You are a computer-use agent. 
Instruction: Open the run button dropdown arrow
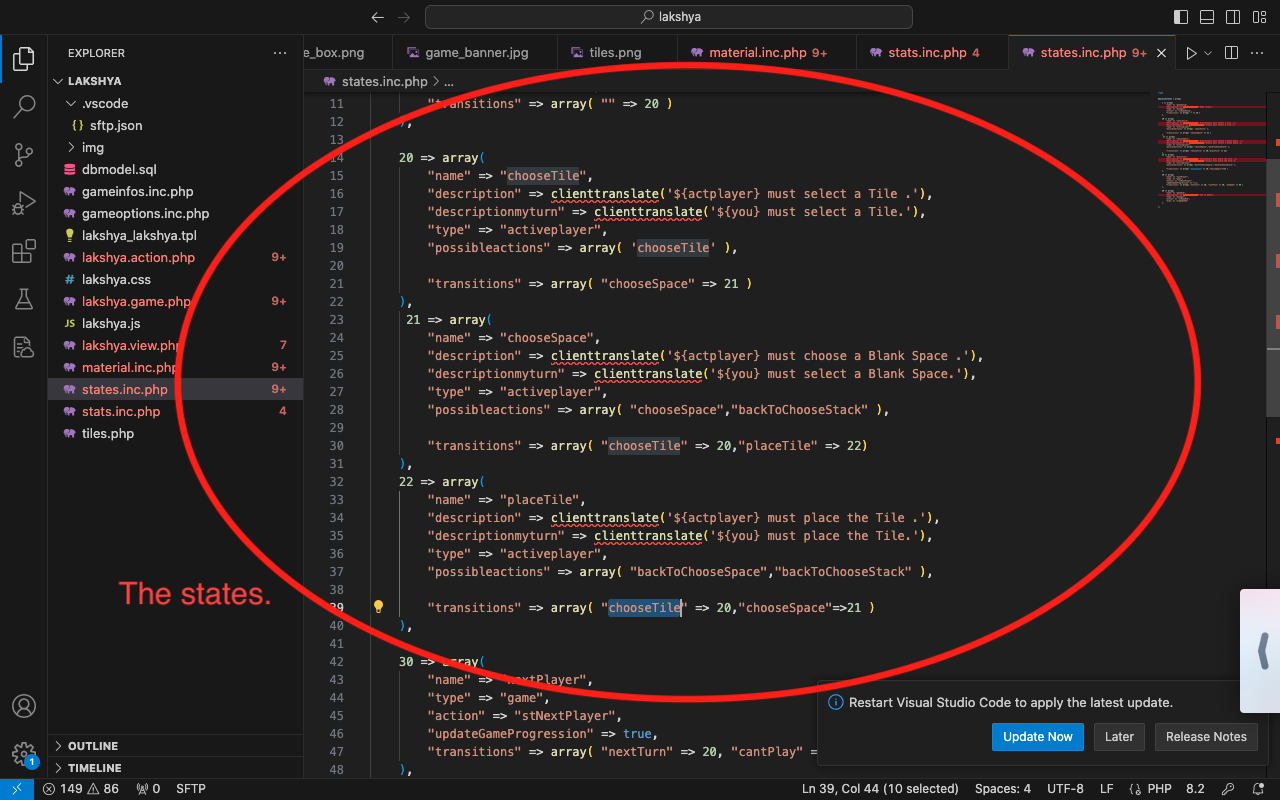tap(1208, 53)
